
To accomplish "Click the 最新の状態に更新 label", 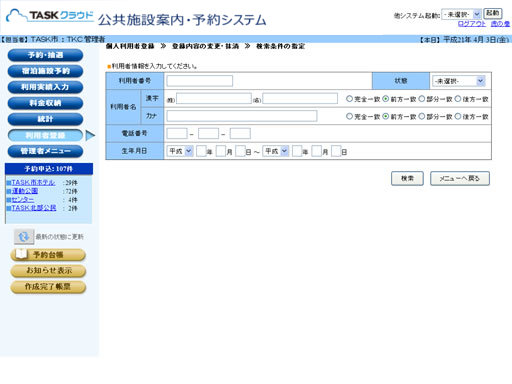I will (60, 237).
